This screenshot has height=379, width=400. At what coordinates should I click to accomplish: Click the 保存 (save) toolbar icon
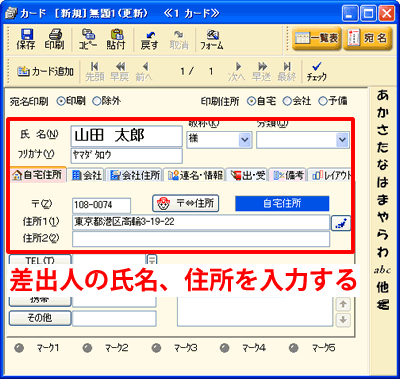(x=26, y=39)
